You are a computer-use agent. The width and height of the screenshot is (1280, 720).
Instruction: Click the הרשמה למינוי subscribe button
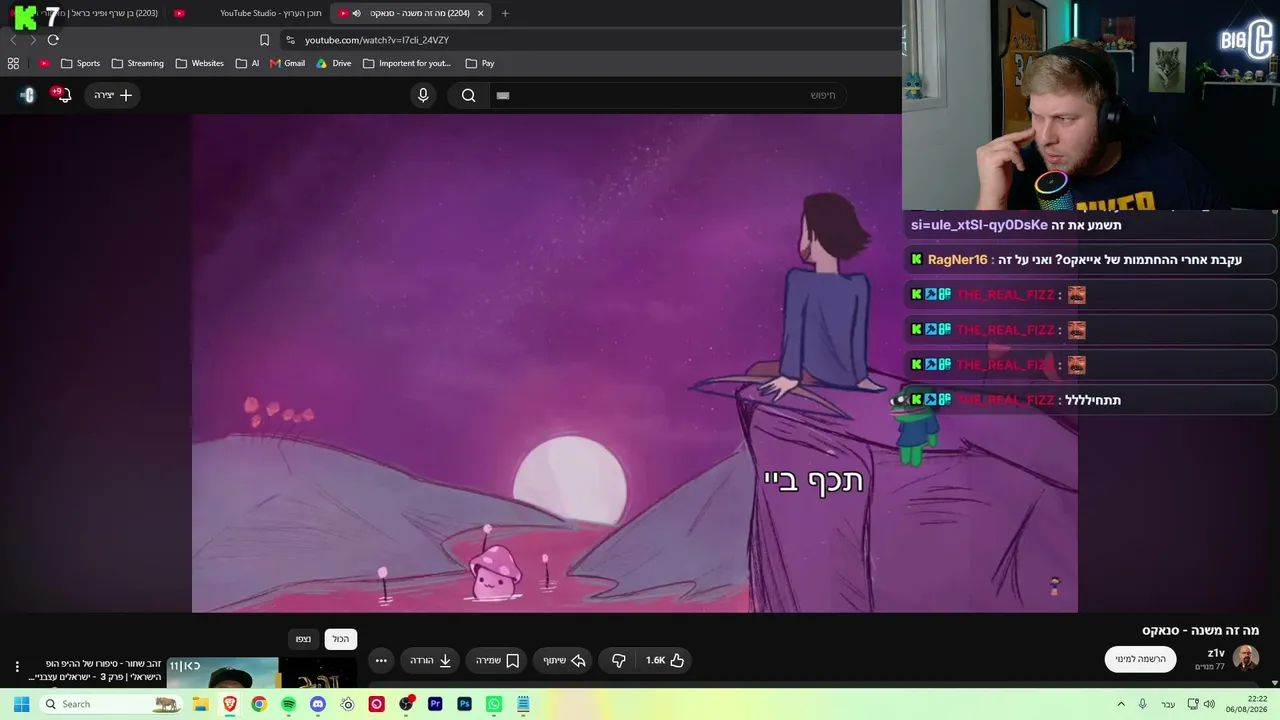pyautogui.click(x=1140, y=659)
